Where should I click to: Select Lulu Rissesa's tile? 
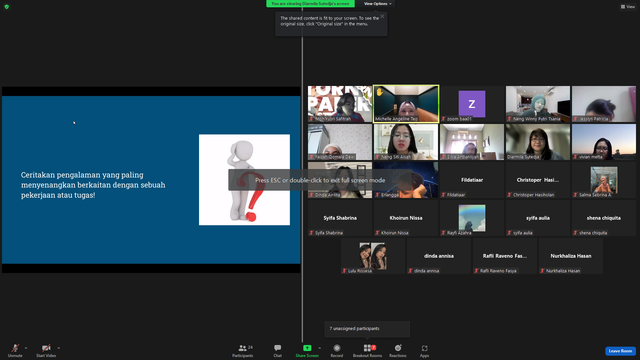tap(373, 256)
